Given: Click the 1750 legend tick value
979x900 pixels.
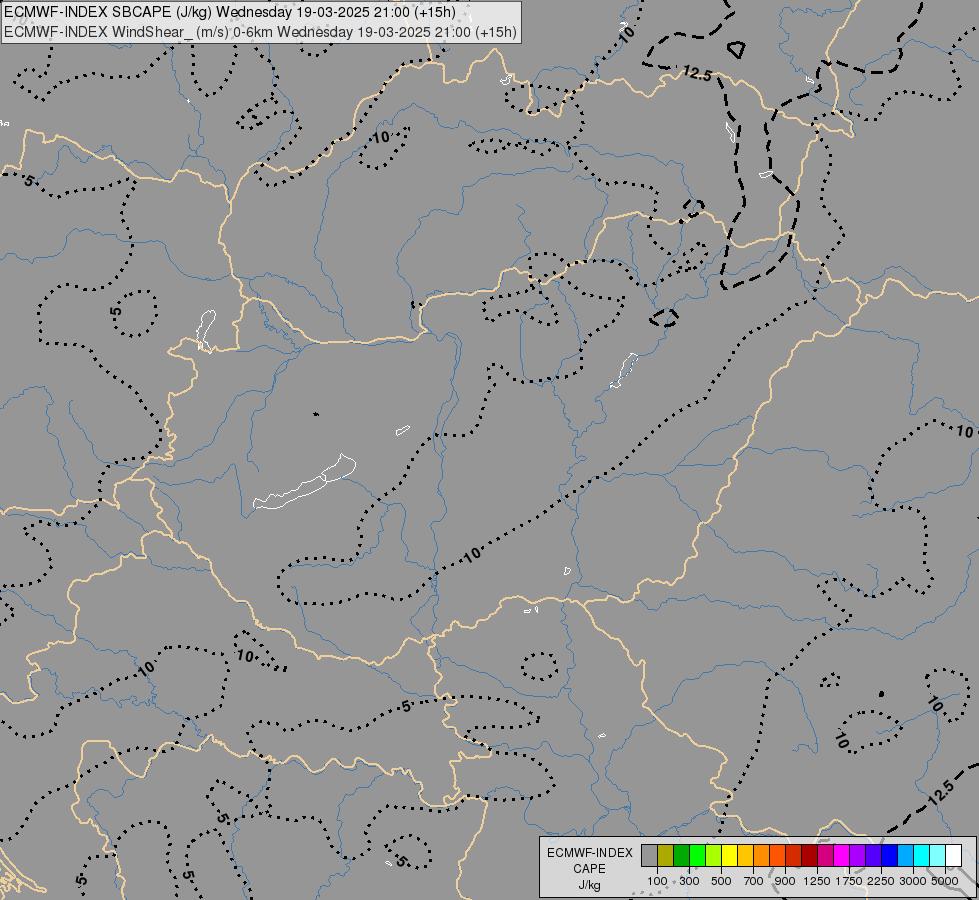Looking at the screenshot, I should pyautogui.click(x=849, y=881).
